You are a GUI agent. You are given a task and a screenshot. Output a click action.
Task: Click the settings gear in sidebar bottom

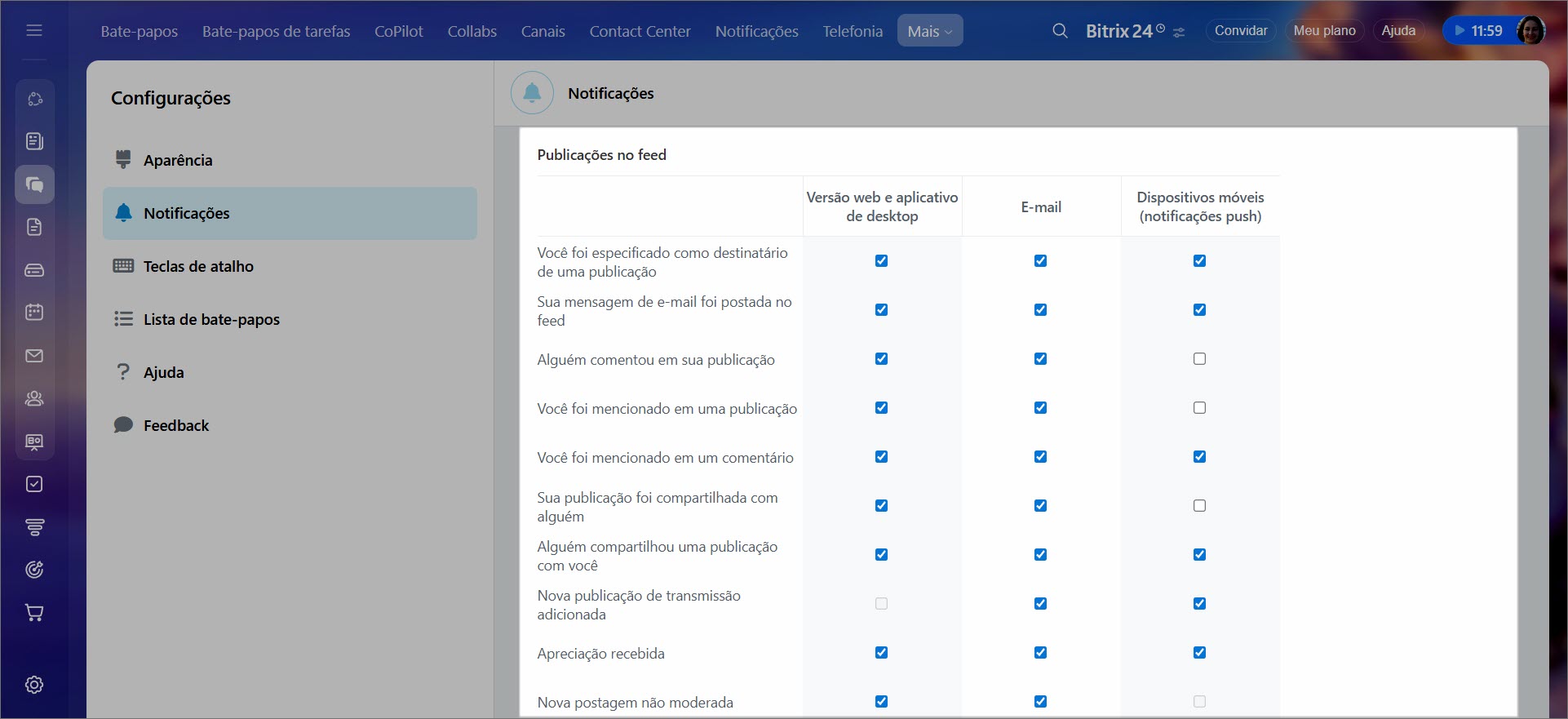pos(34,685)
